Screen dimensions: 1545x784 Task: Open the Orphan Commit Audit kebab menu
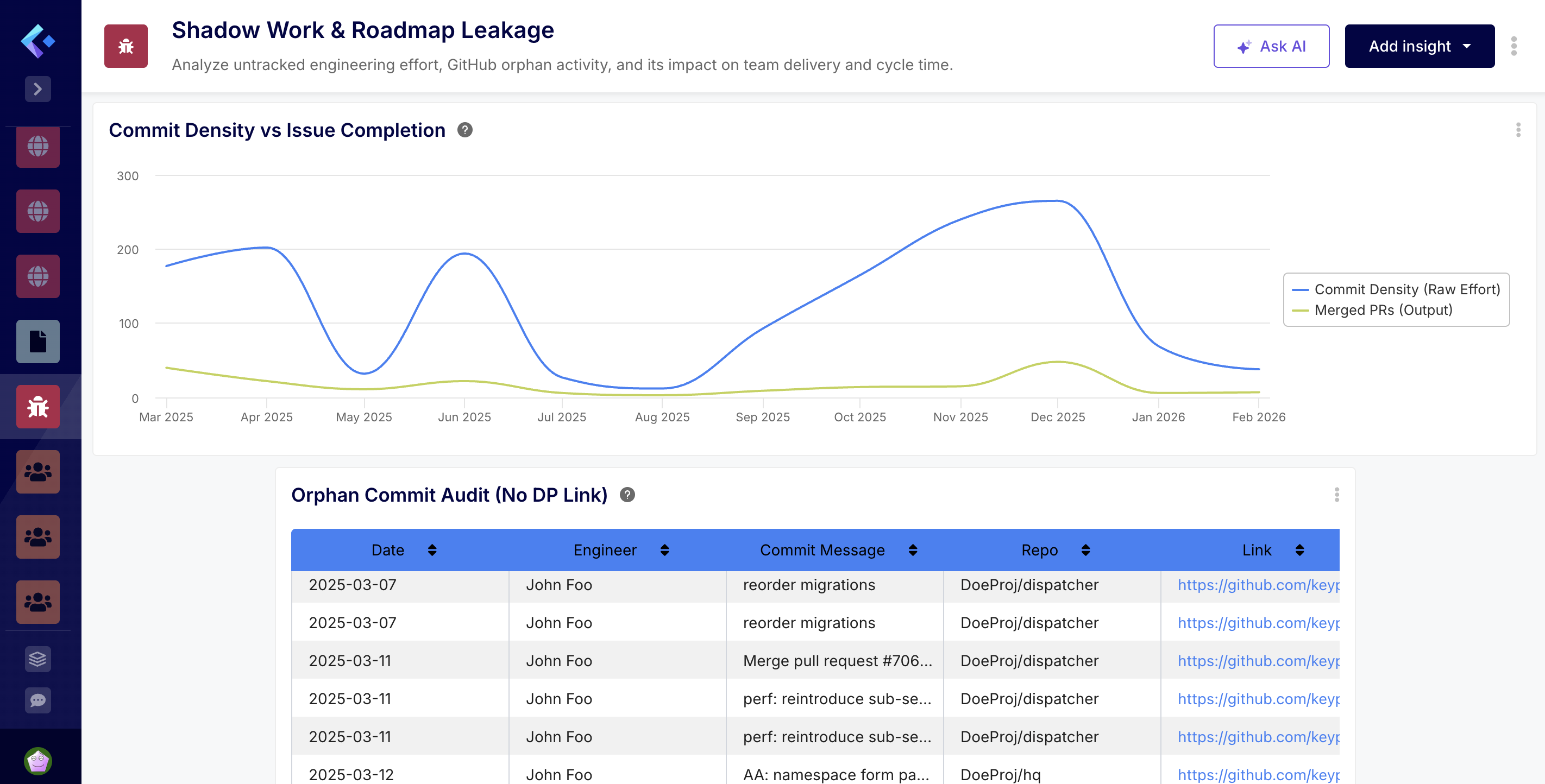coord(1336,495)
